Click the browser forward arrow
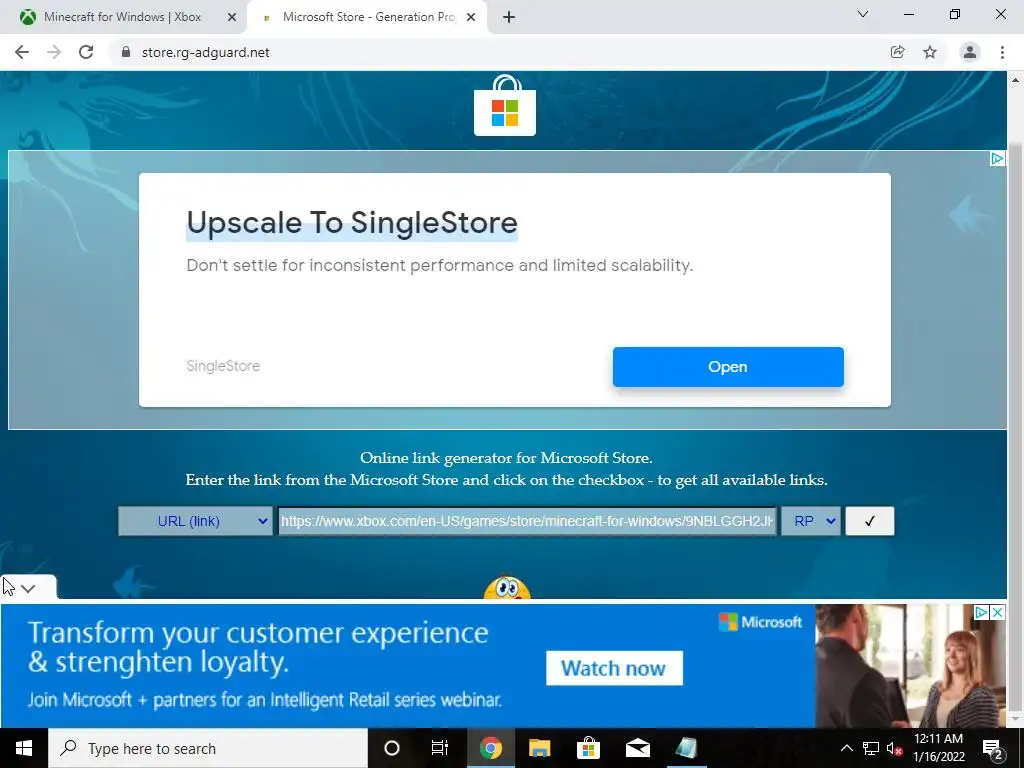 [x=54, y=52]
